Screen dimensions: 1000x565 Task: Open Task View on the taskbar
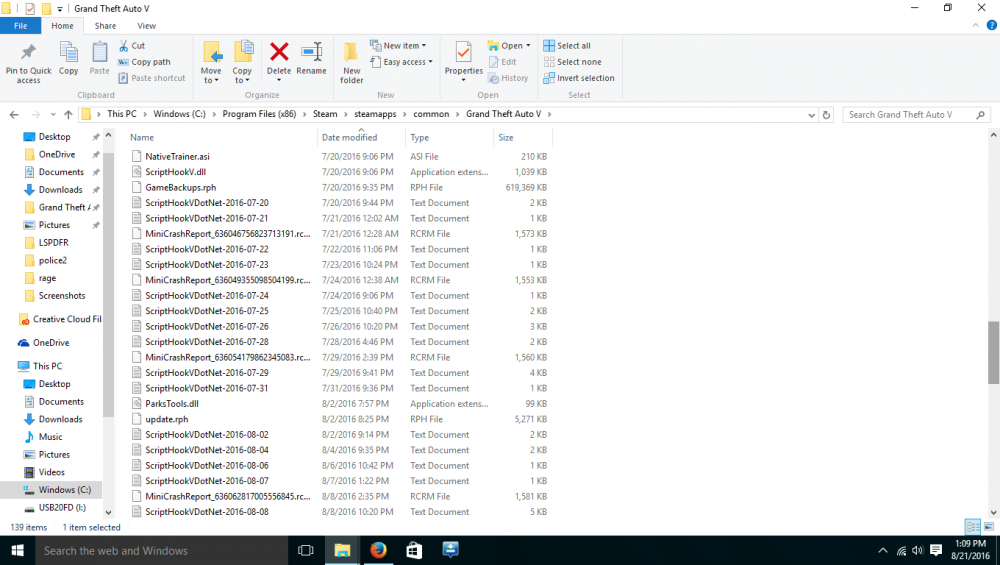pos(305,550)
